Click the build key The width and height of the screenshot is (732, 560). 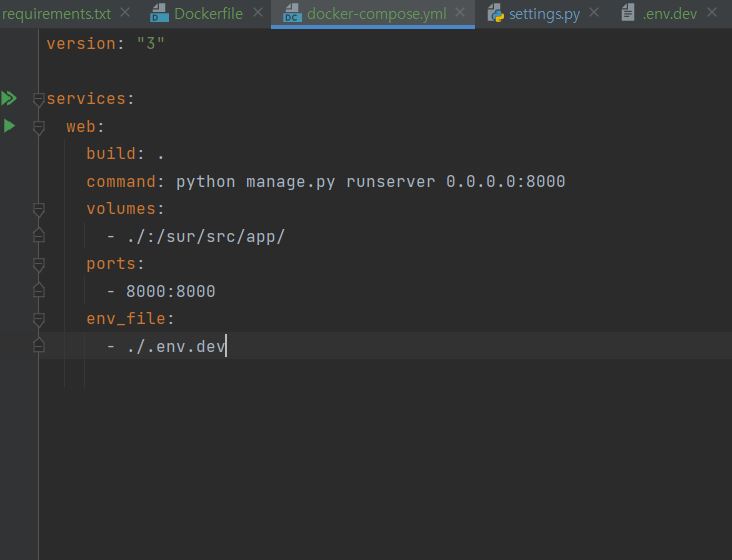coord(111,154)
